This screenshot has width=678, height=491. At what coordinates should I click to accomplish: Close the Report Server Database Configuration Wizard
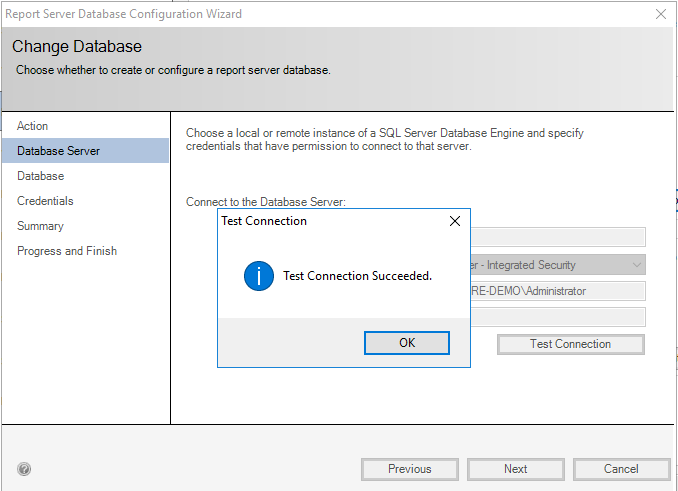pyautogui.click(x=660, y=14)
